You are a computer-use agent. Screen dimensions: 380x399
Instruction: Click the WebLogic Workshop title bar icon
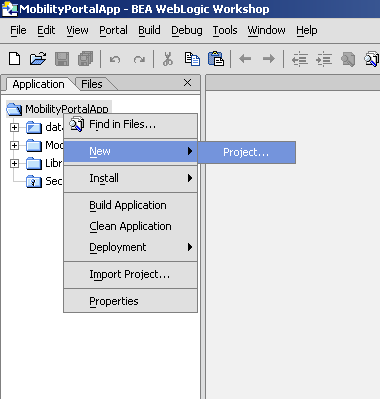point(10,8)
